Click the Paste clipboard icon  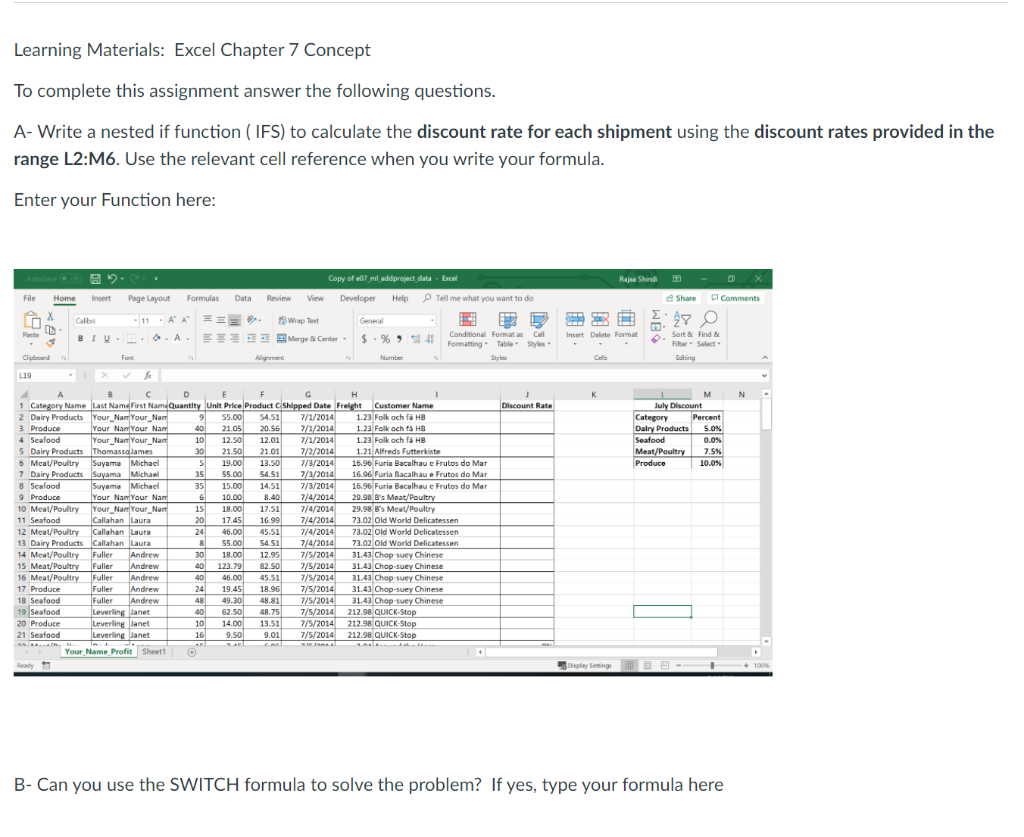point(32,319)
